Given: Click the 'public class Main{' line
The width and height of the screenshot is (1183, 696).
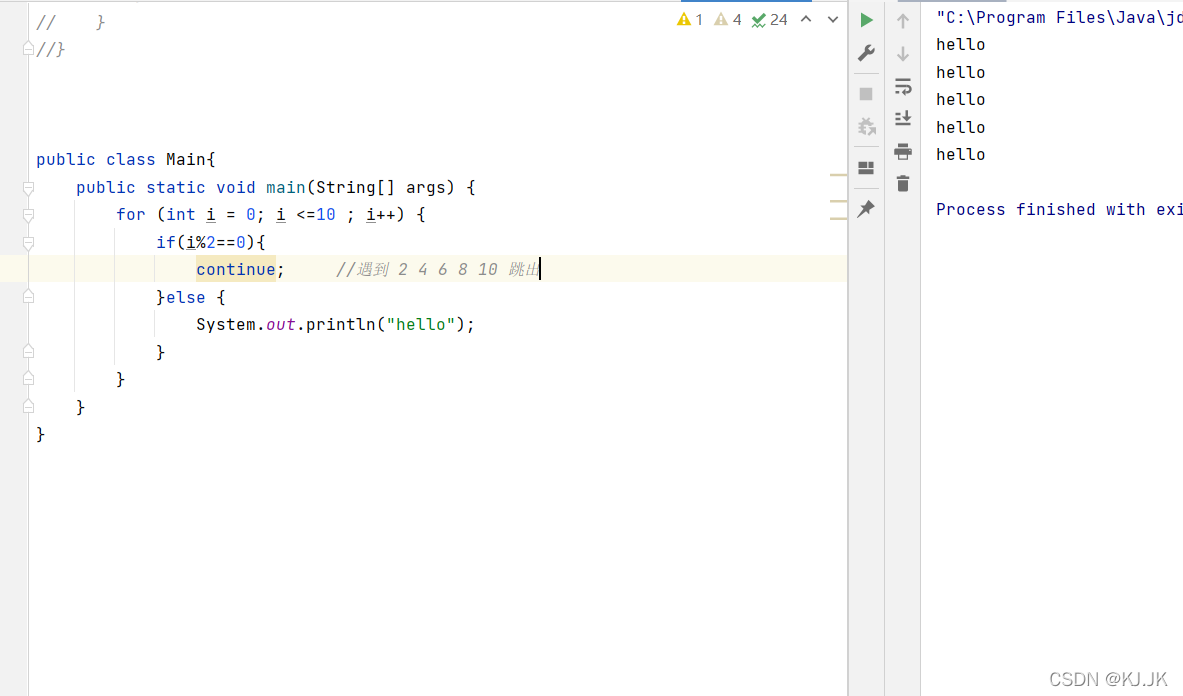Looking at the screenshot, I should [x=126, y=159].
